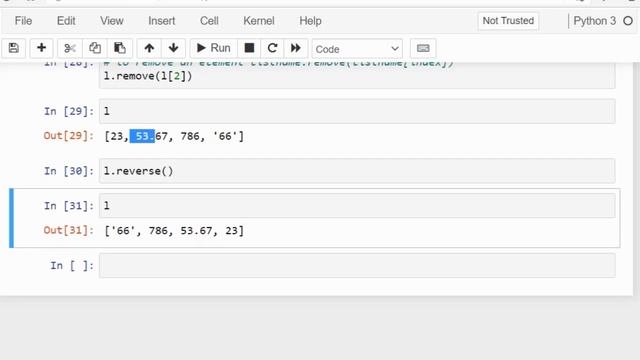This screenshot has height=360, width=640.
Task: Open the Kernel menu
Action: pos(259,21)
